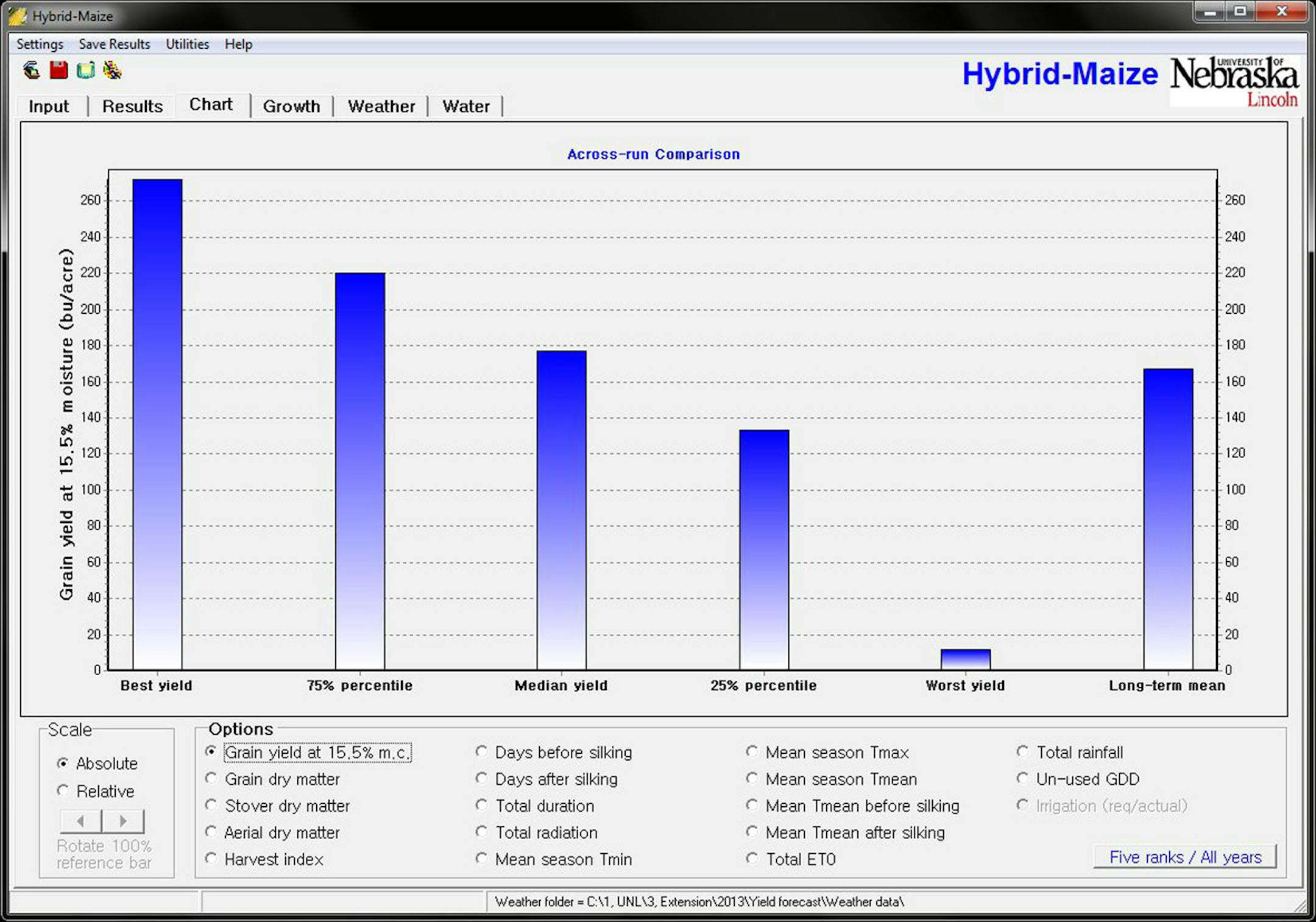Open the Save Results menu
The image size is (1316, 922).
115,44
